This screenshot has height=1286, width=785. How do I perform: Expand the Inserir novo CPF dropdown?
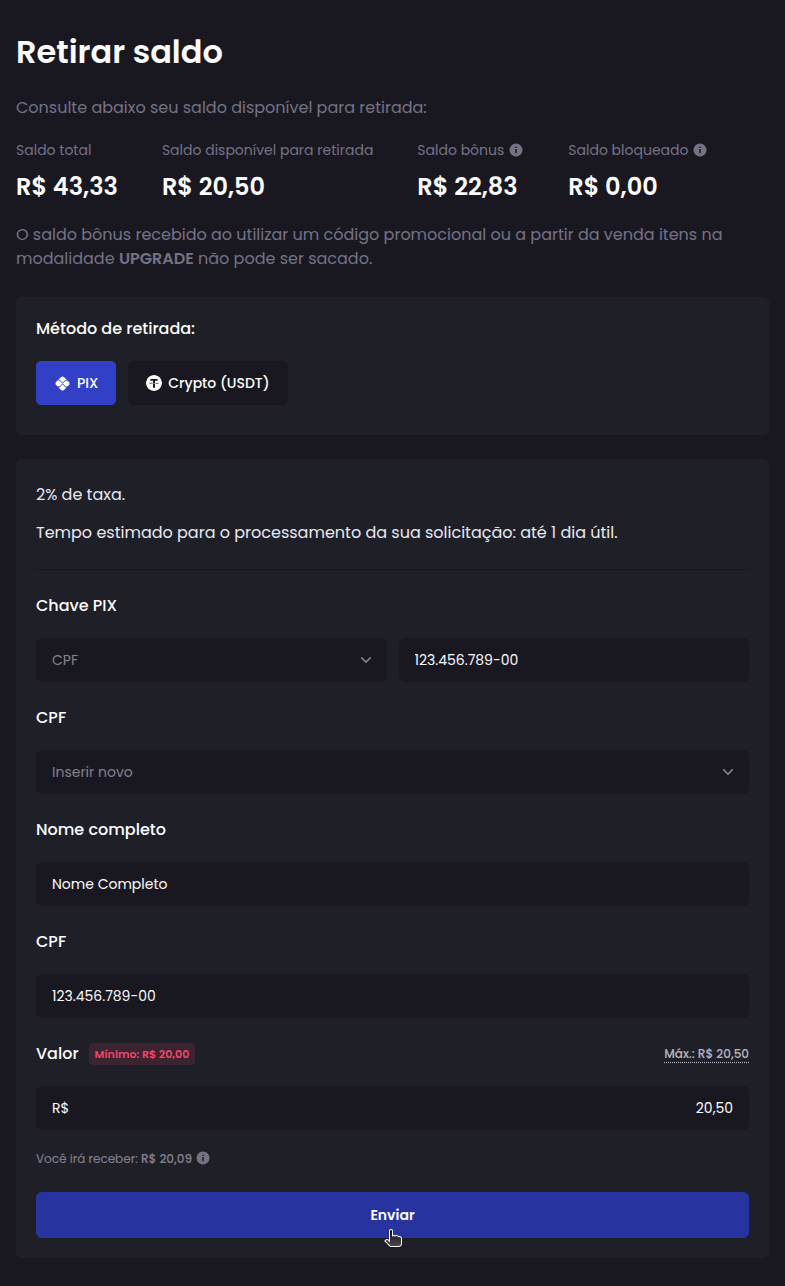point(392,772)
